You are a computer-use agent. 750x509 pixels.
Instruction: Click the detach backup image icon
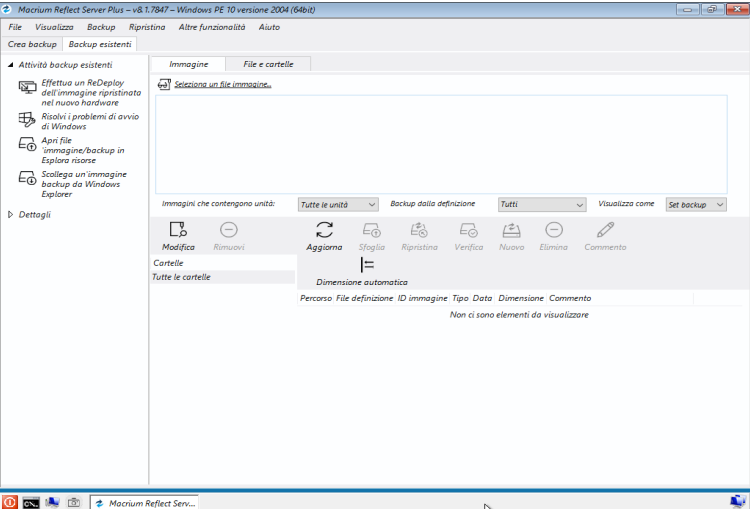pos(27,177)
